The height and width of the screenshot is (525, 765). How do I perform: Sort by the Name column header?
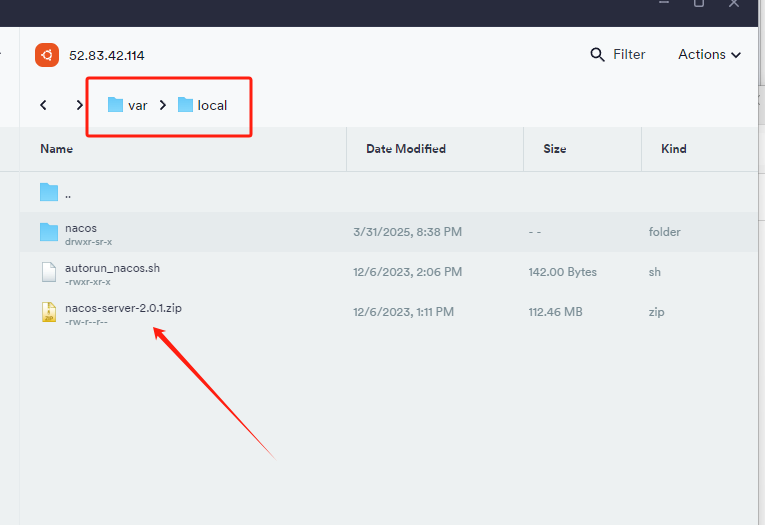[57, 149]
